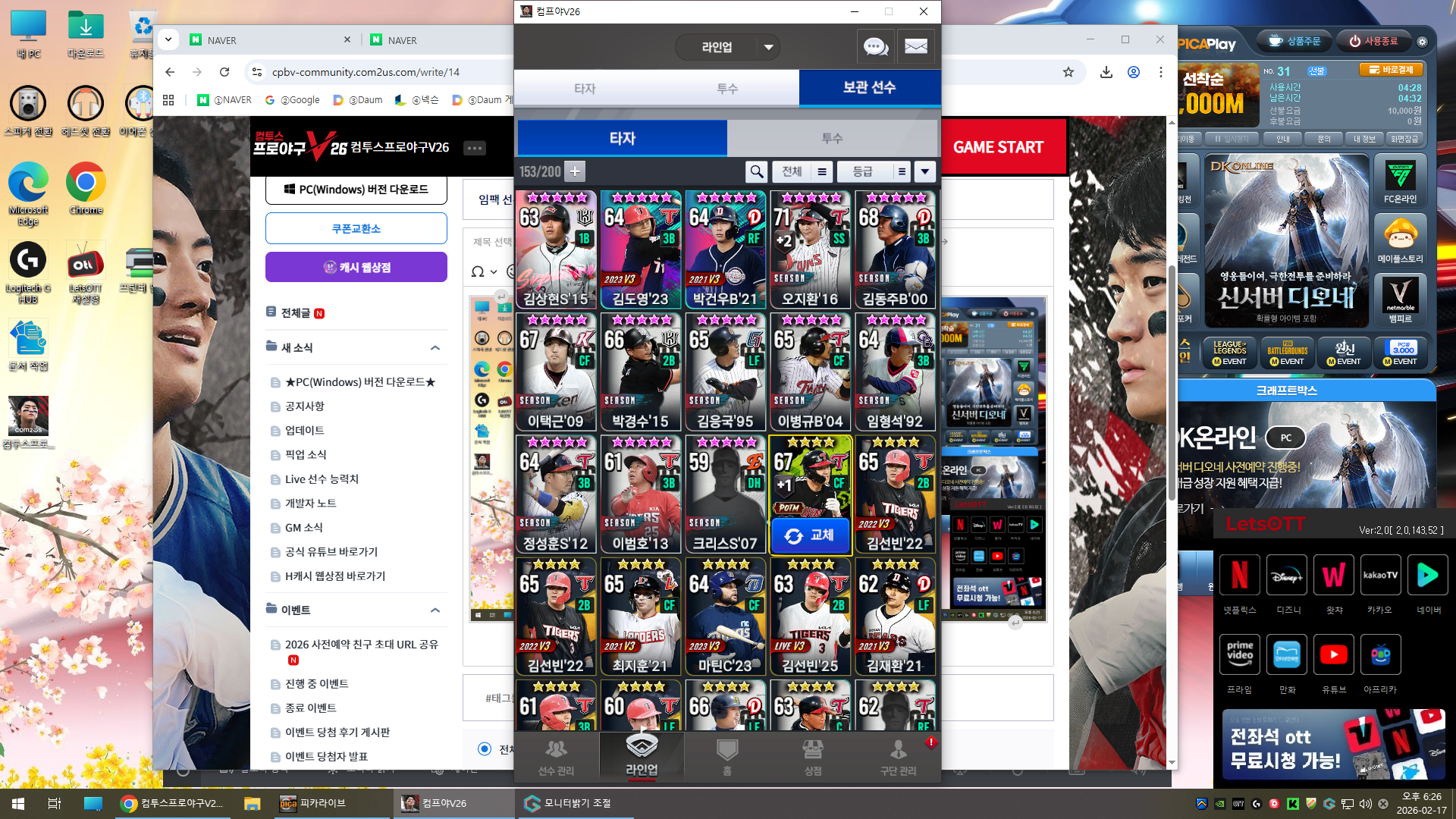
Task: Bookmark this page with the star icon
Action: pos(1068,72)
